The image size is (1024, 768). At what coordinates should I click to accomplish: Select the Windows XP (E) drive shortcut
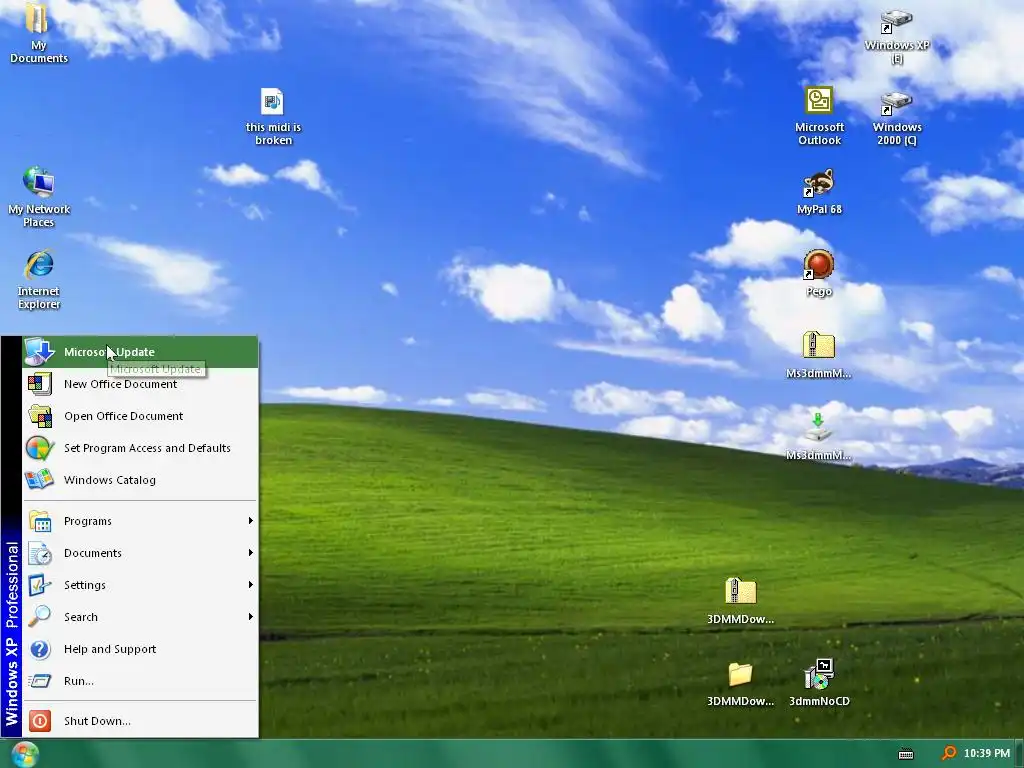click(897, 35)
